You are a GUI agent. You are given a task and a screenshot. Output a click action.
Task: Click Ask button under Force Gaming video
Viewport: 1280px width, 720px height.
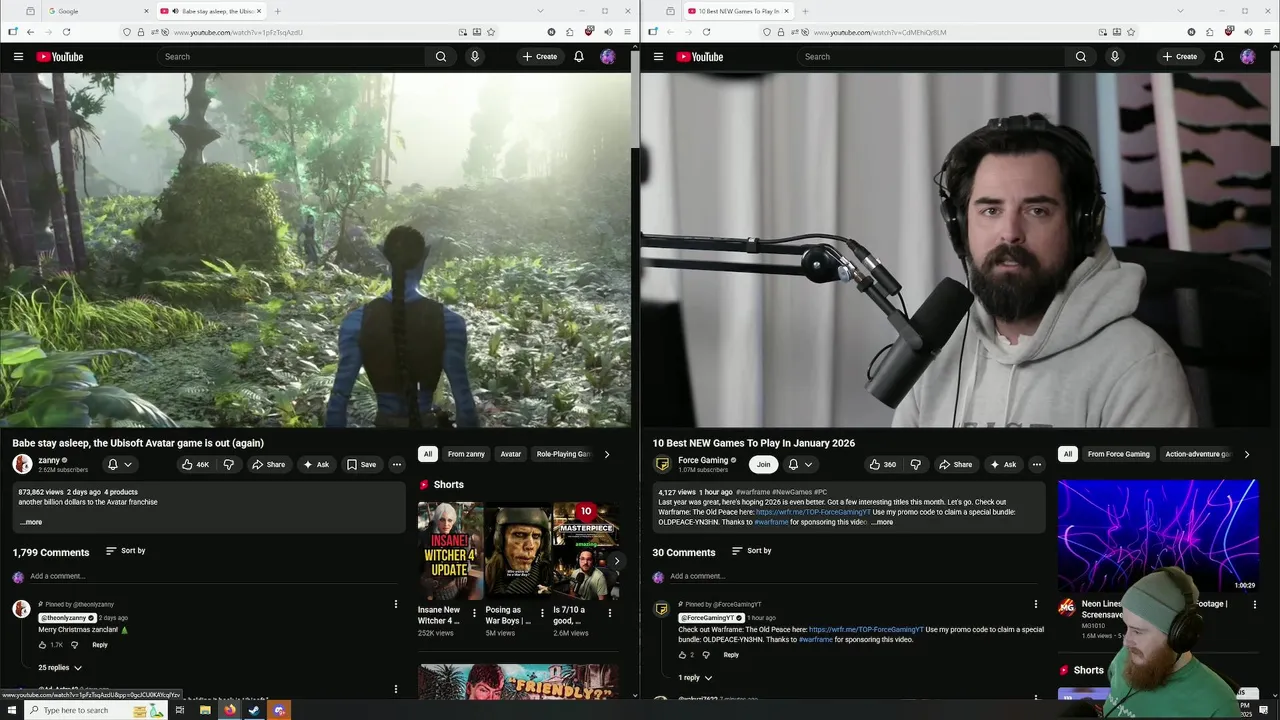click(x=1003, y=464)
